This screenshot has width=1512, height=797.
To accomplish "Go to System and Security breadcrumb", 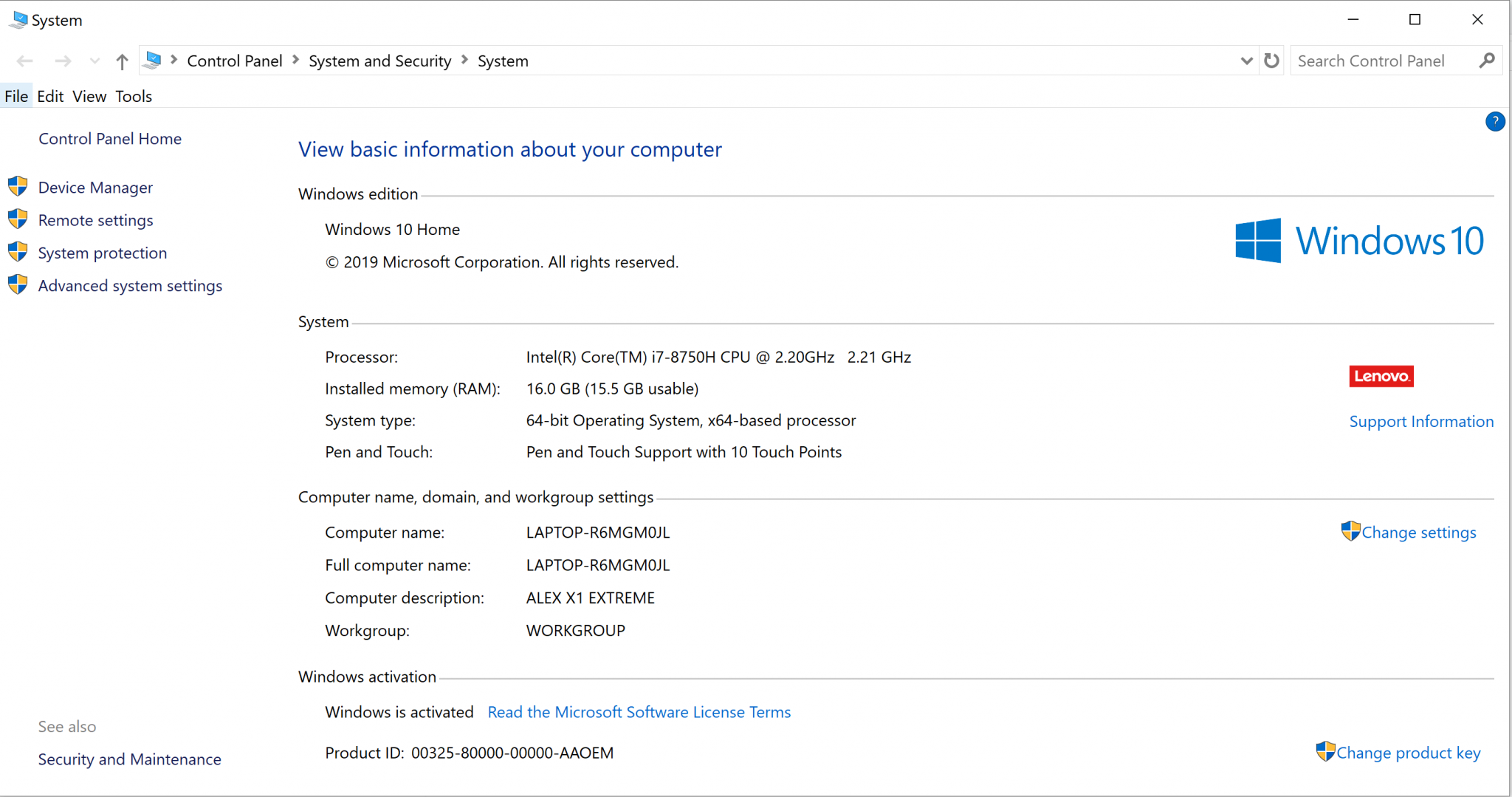I will coord(379,61).
